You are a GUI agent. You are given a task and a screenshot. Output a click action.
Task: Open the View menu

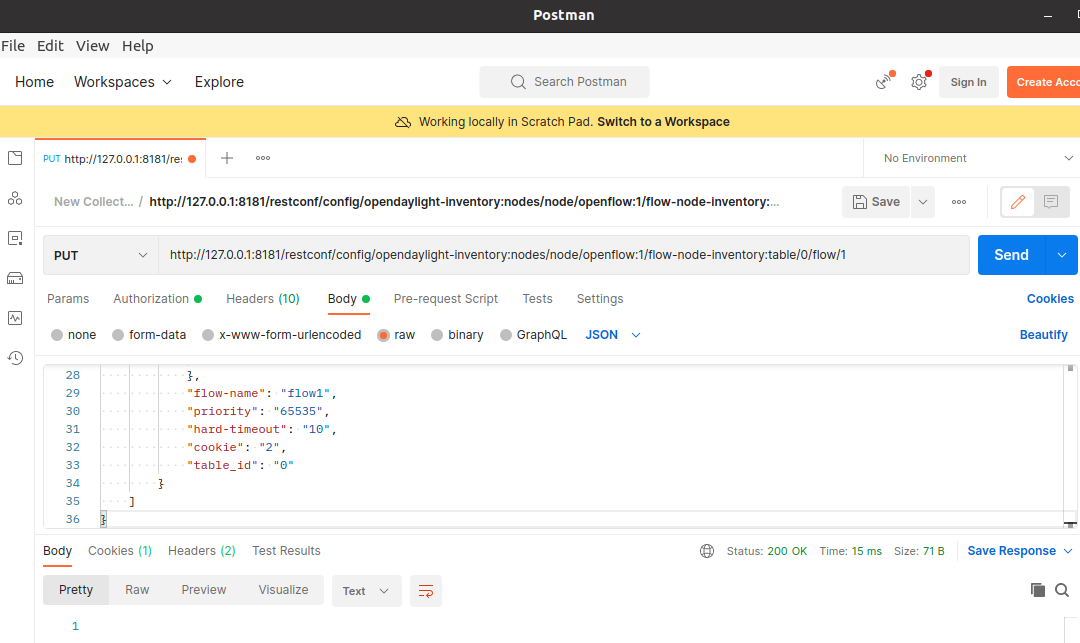coord(92,46)
